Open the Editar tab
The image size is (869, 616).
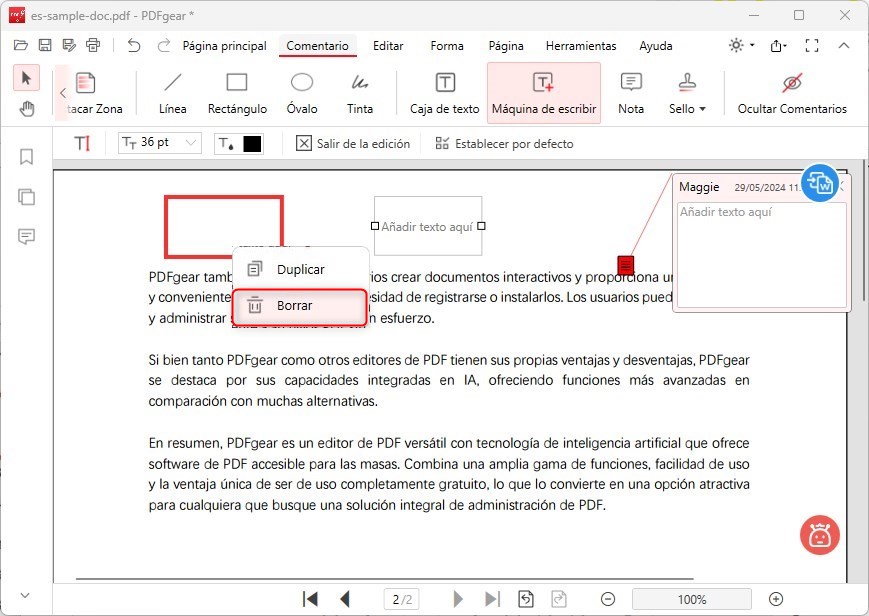tap(388, 46)
